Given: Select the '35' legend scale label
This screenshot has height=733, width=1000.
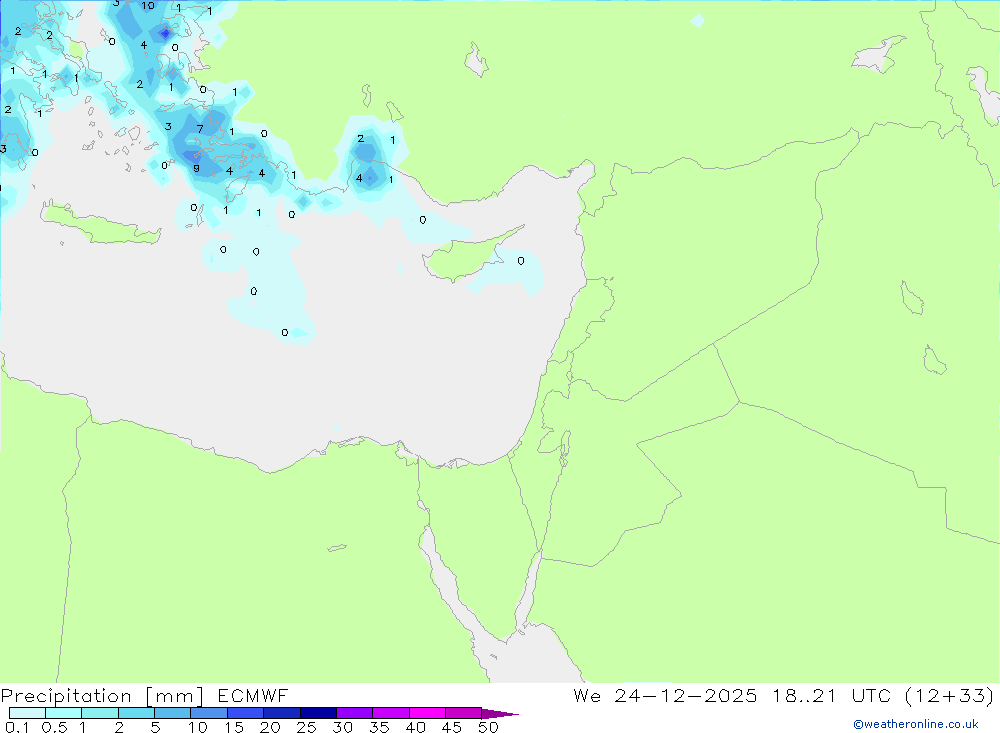Looking at the screenshot, I should pyautogui.click(x=379, y=727).
